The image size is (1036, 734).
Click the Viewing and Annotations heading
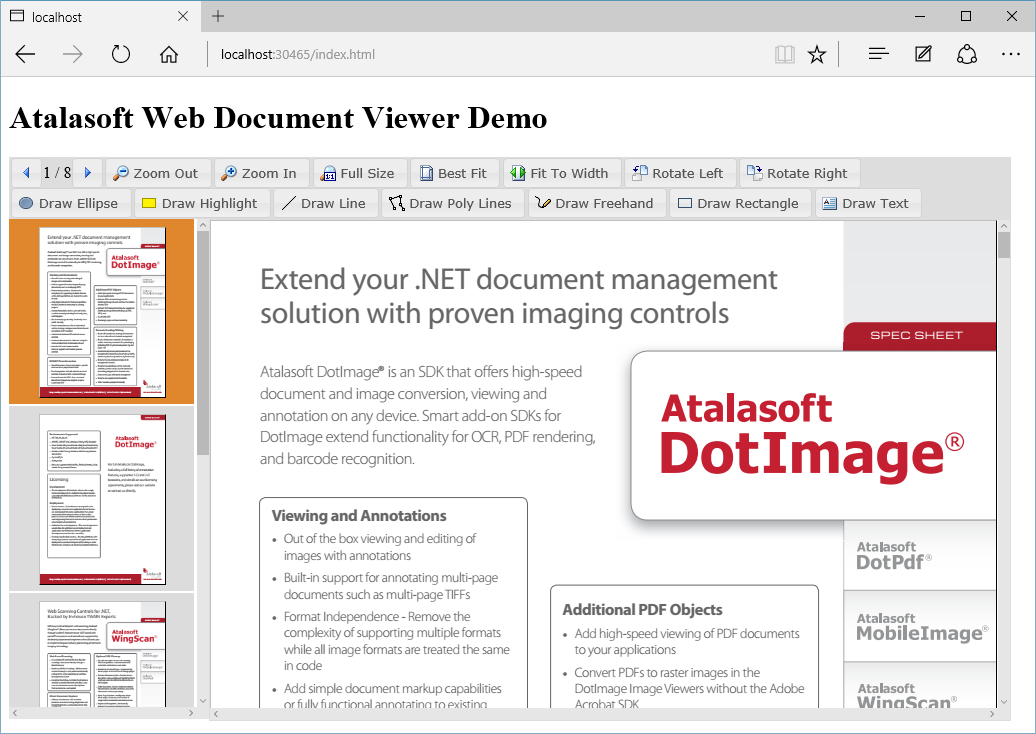tap(359, 516)
